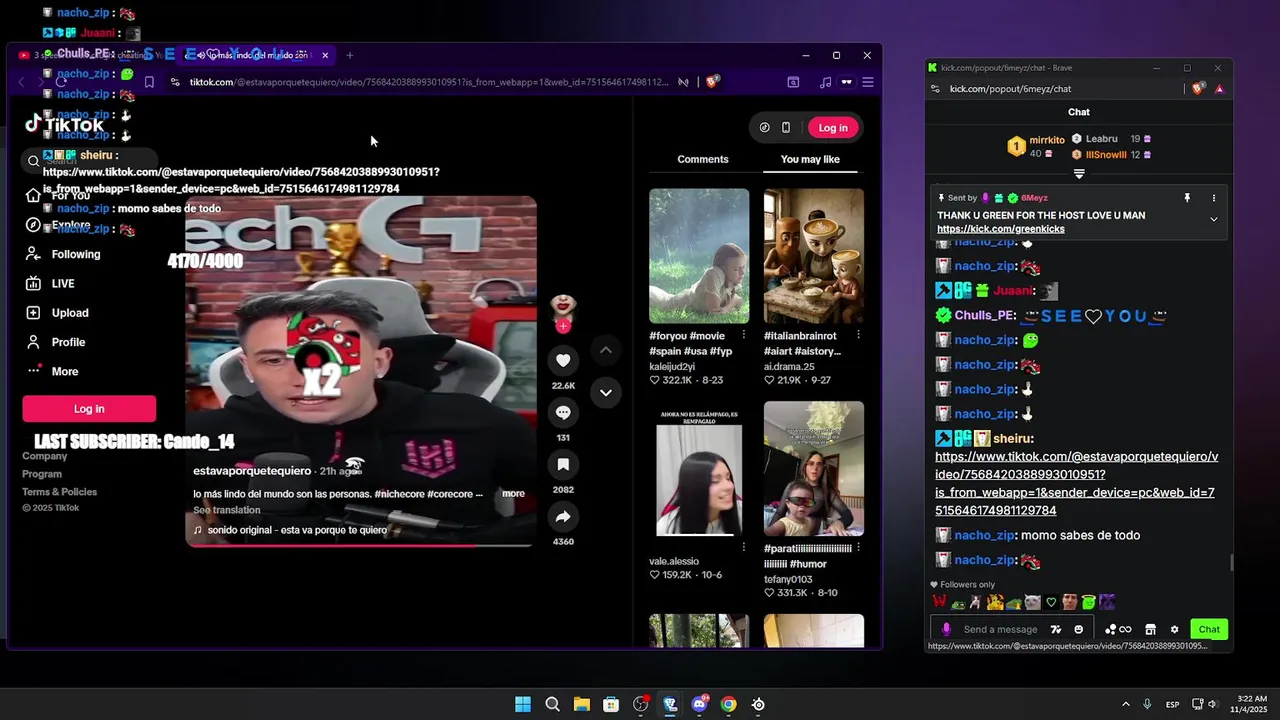Viewport: 1280px width, 720px height.
Task: Click the red Log in button in sidebar
Action: (x=89, y=409)
